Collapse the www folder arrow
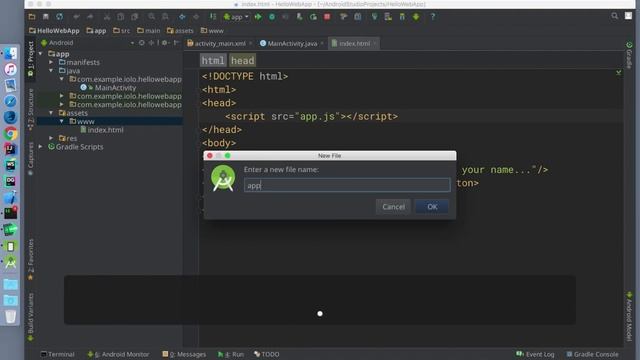The width and height of the screenshot is (640, 360). [62, 121]
